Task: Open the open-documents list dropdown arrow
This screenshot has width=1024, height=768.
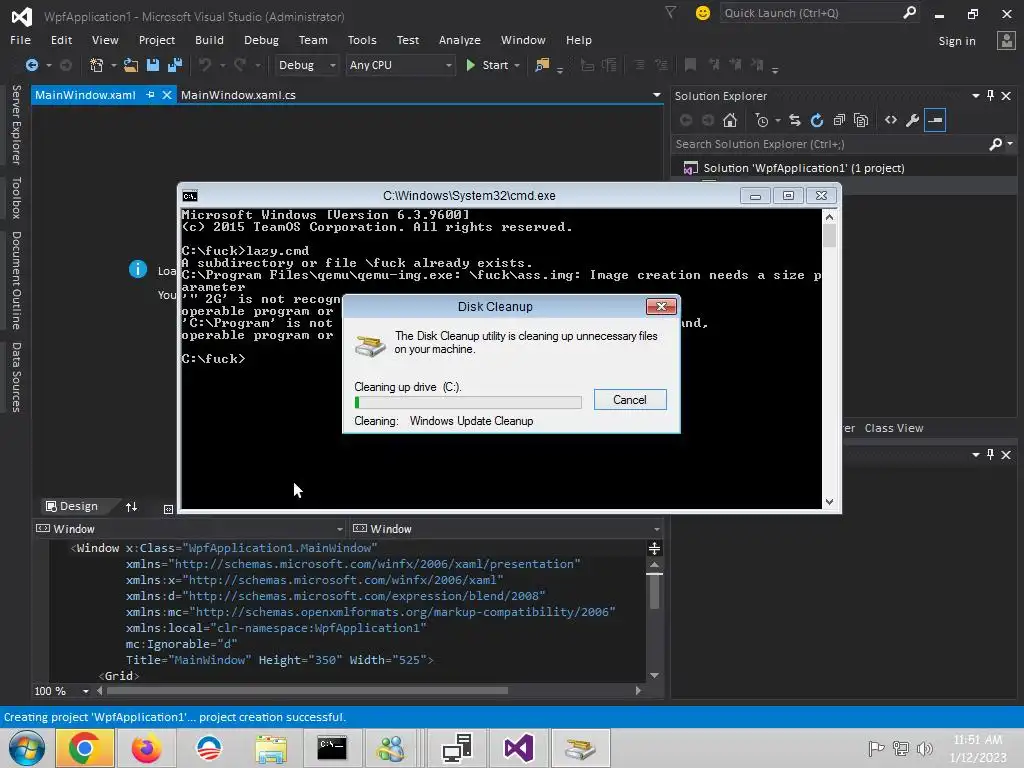Action: pyautogui.click(x=656, y=95)
